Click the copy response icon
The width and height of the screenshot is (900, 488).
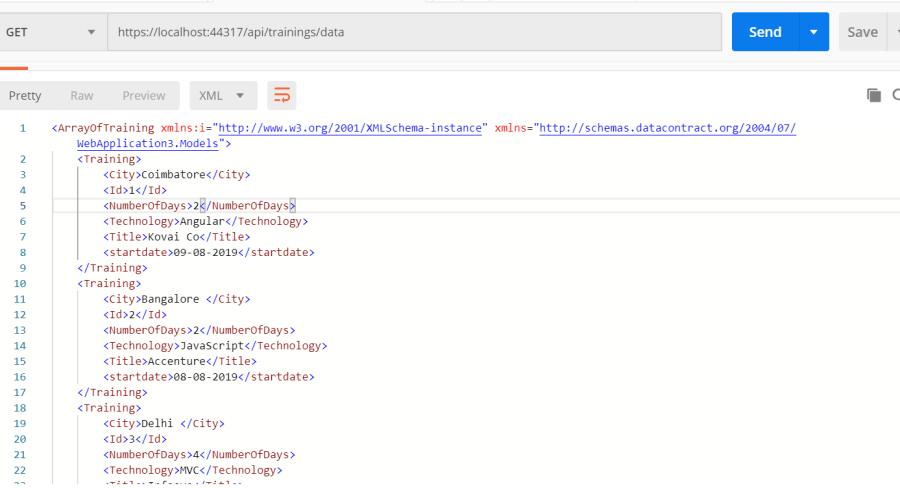click(874, 95)
